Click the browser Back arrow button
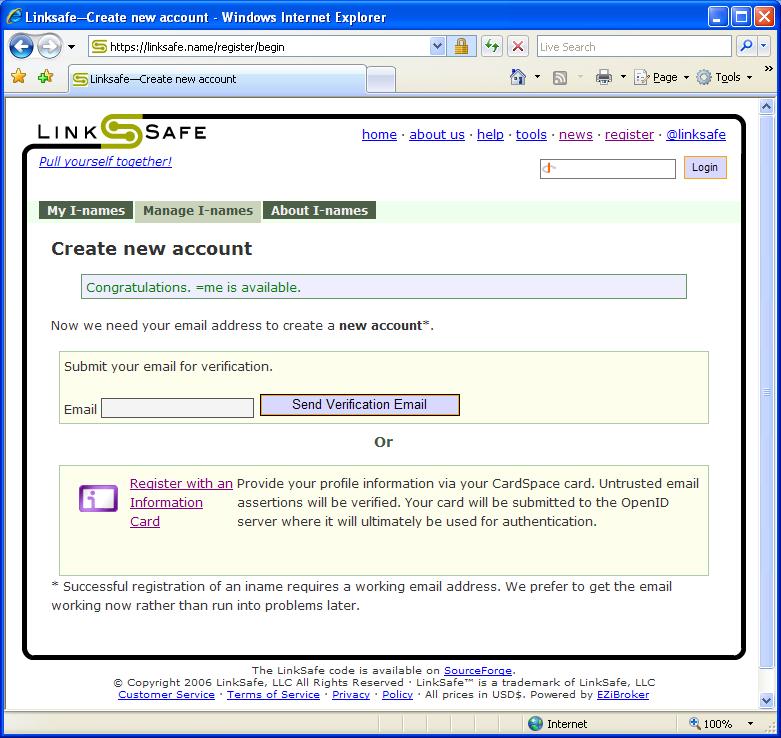The width and height of the screenshot is (781, 738). (22, 47)
